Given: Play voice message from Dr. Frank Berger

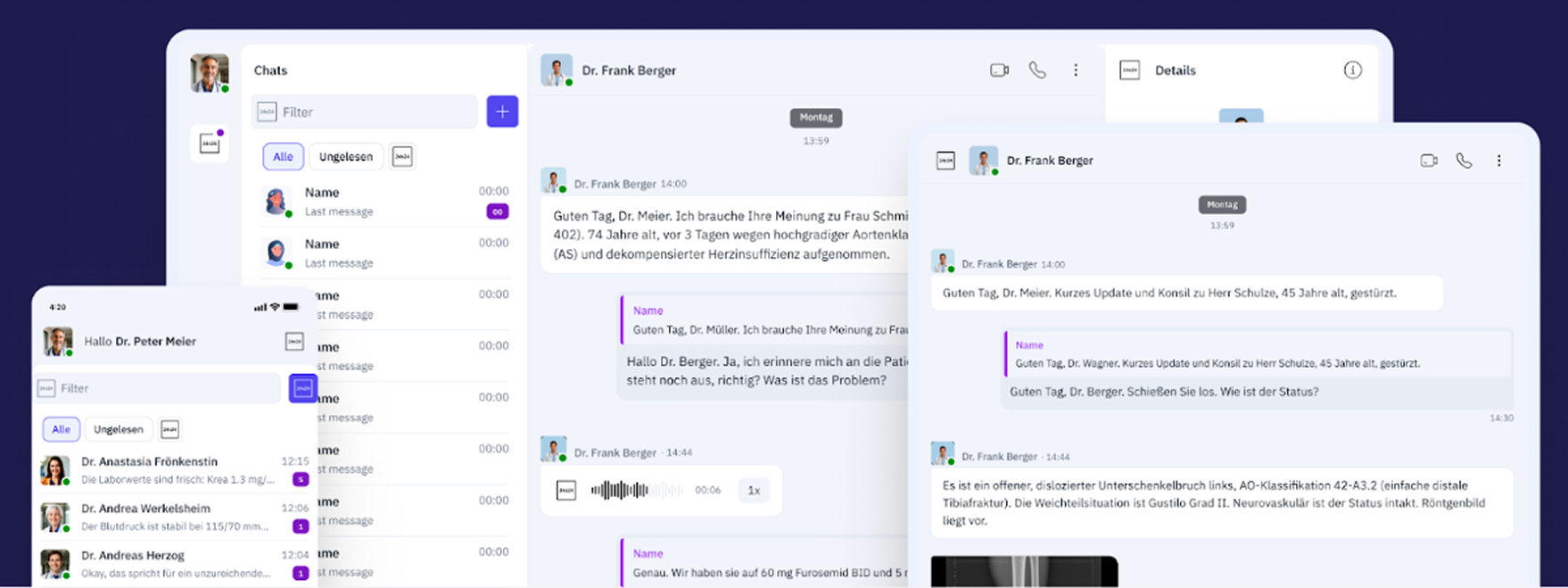Looking at the screenshot, I should coord(566,490).
